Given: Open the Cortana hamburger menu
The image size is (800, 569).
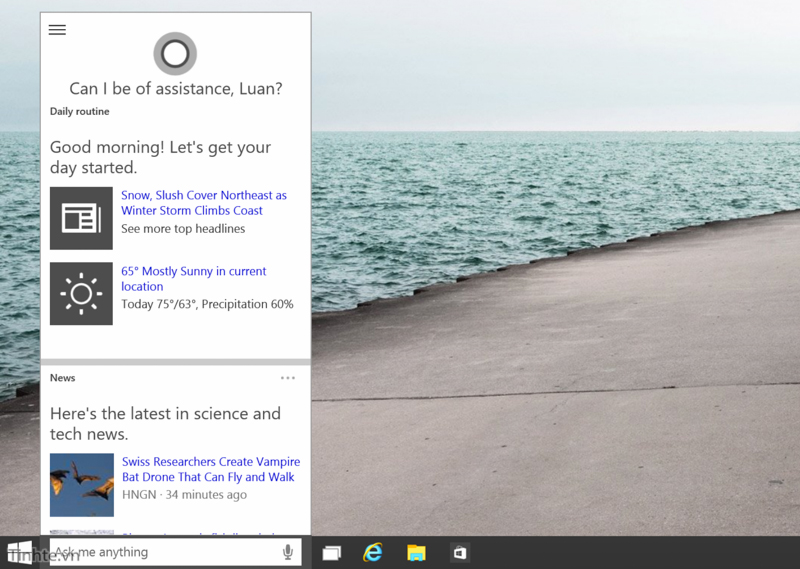Looking at the screenshot, I should coord(57,30).
